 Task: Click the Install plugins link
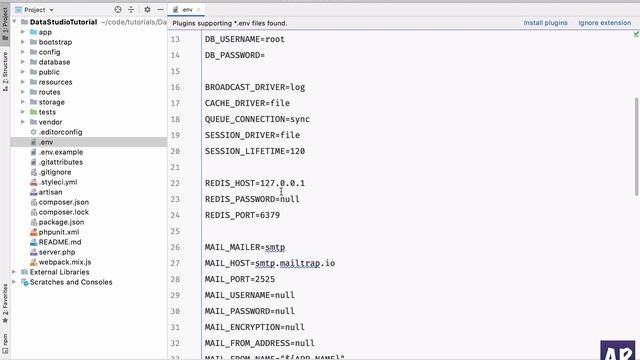click(545, 23)
